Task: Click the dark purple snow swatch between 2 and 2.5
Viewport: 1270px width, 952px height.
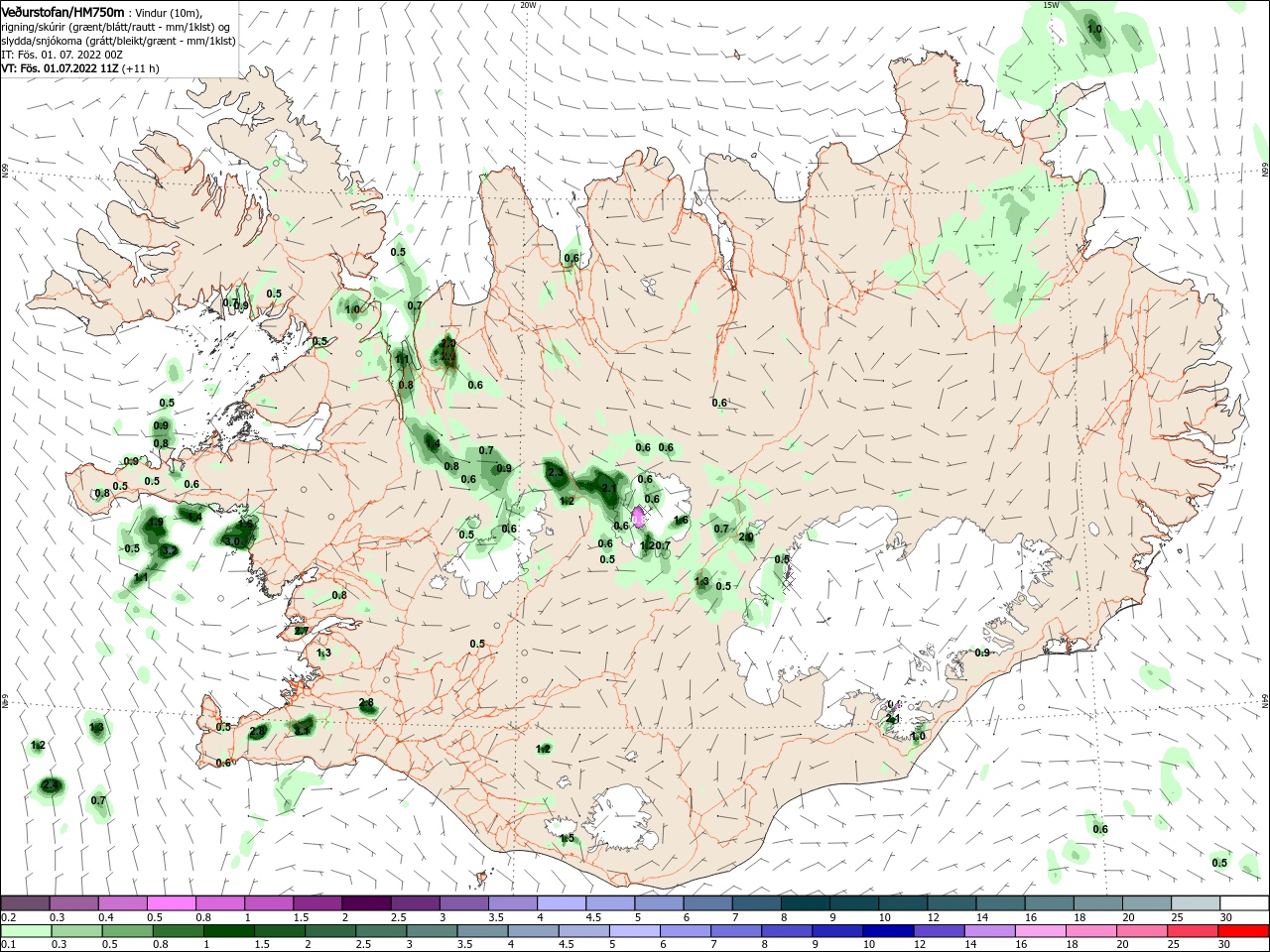Action: coord(366,903)
